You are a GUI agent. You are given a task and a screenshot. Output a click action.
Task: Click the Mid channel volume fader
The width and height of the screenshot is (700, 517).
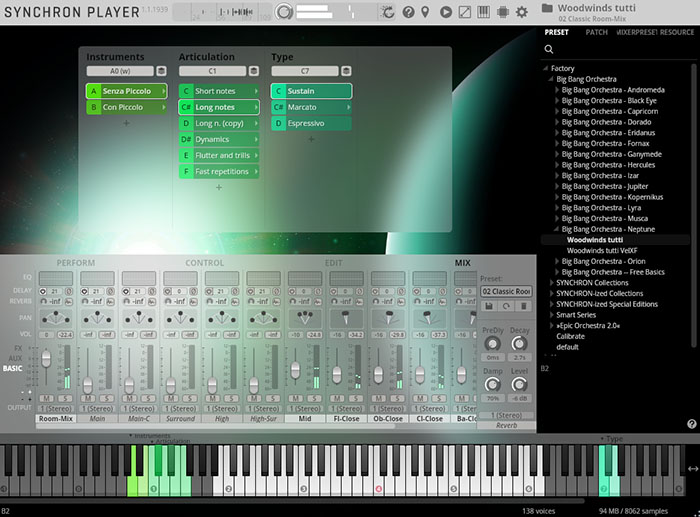295,370
